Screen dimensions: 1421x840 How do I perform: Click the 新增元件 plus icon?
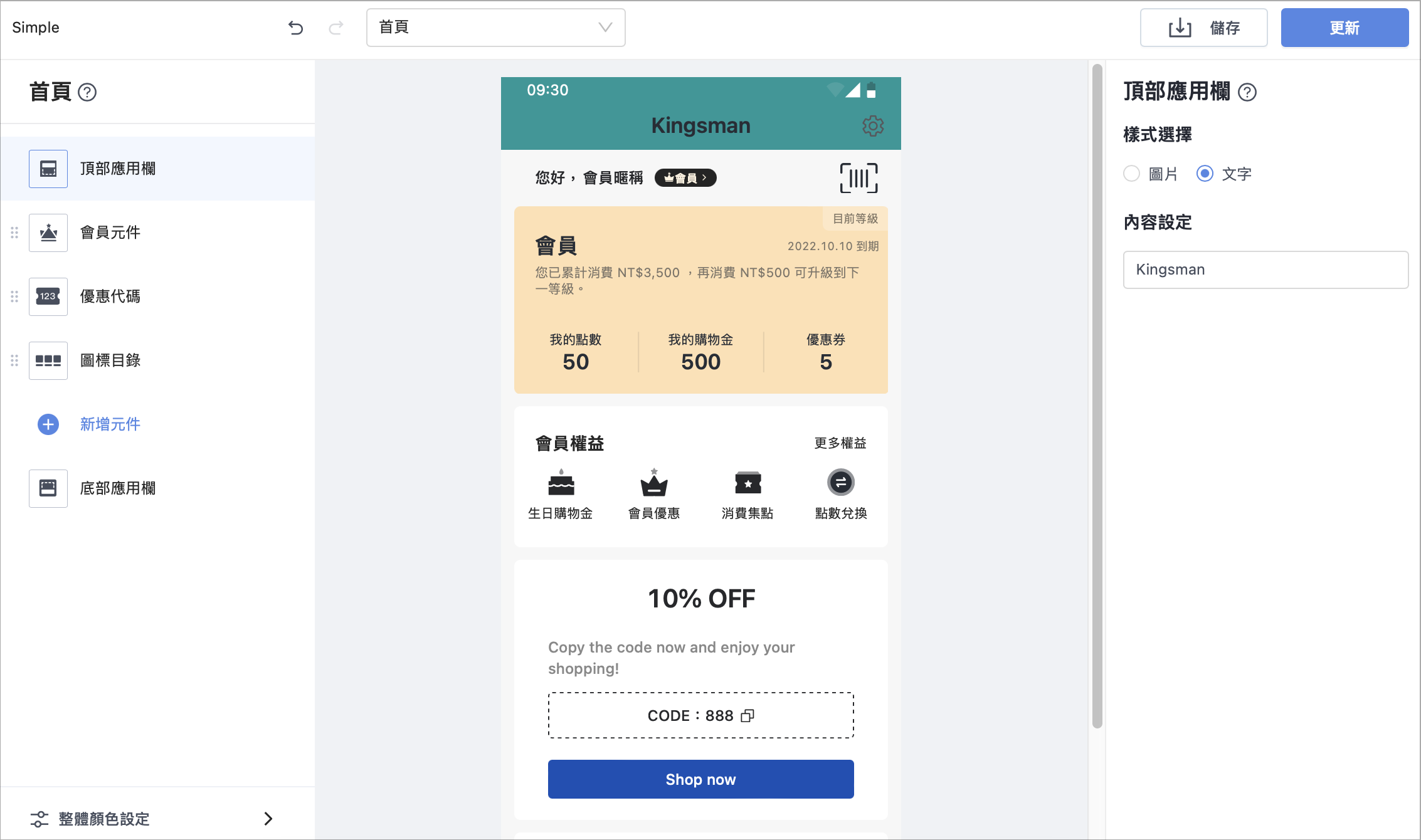click(48, 424)
